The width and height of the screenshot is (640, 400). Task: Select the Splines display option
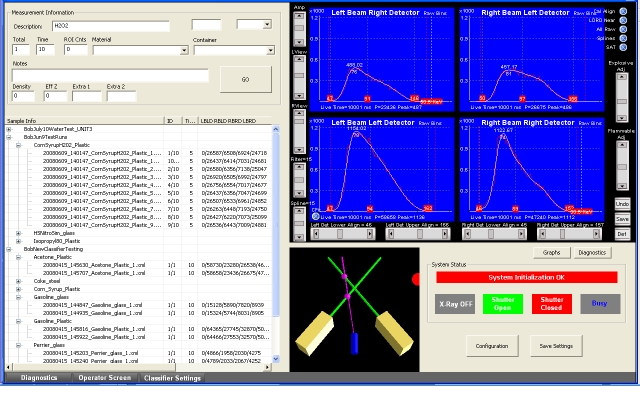(x=624, y=39)
